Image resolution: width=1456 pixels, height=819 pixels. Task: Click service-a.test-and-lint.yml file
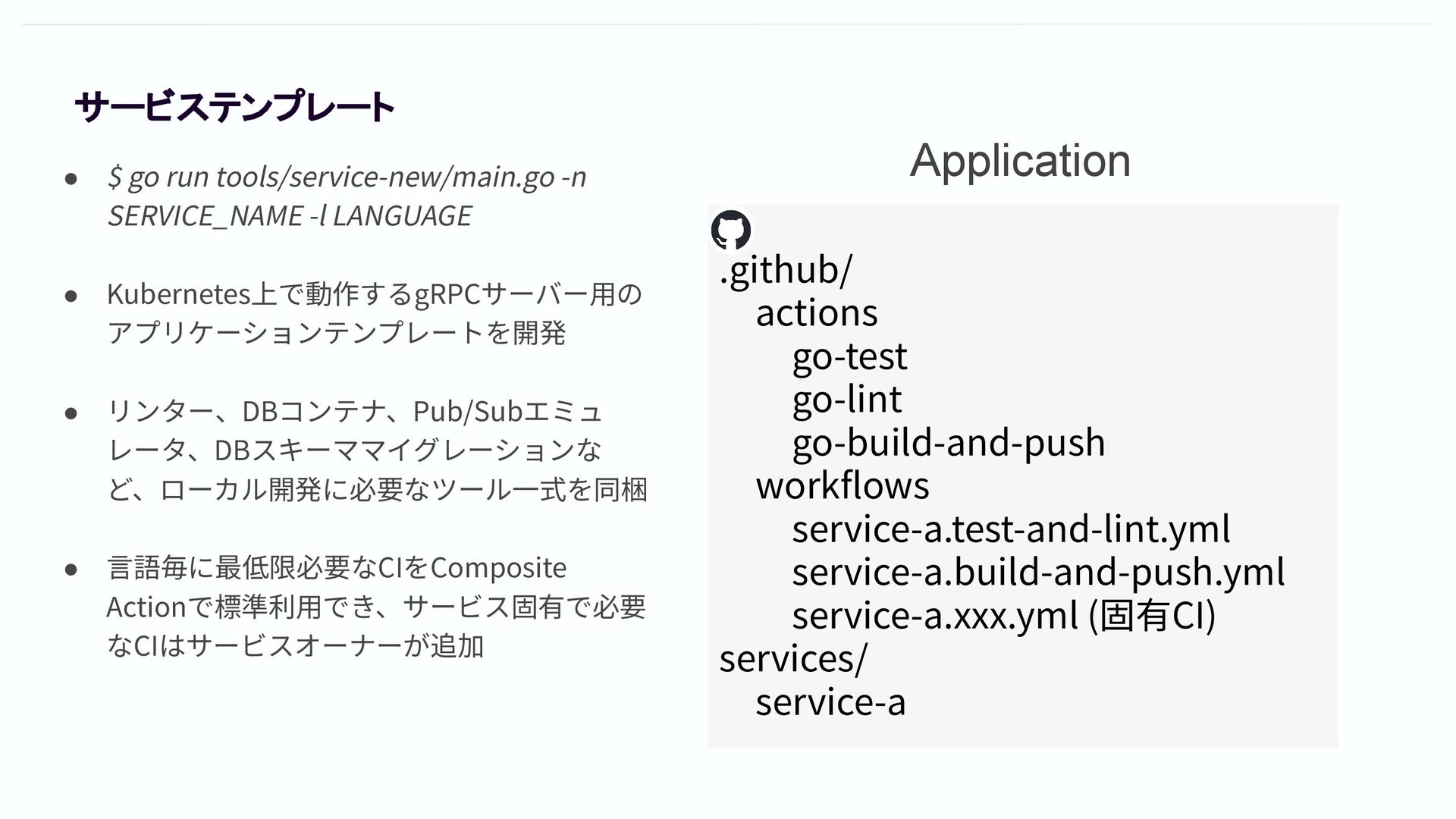pos(1010,529)
